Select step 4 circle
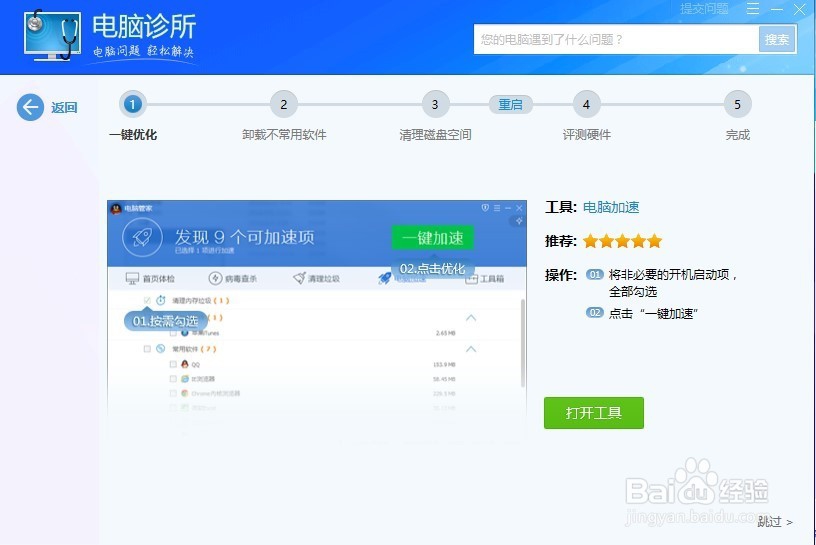Image resolution: width=816 pixels, height=545 pixels. click(586, 104)
